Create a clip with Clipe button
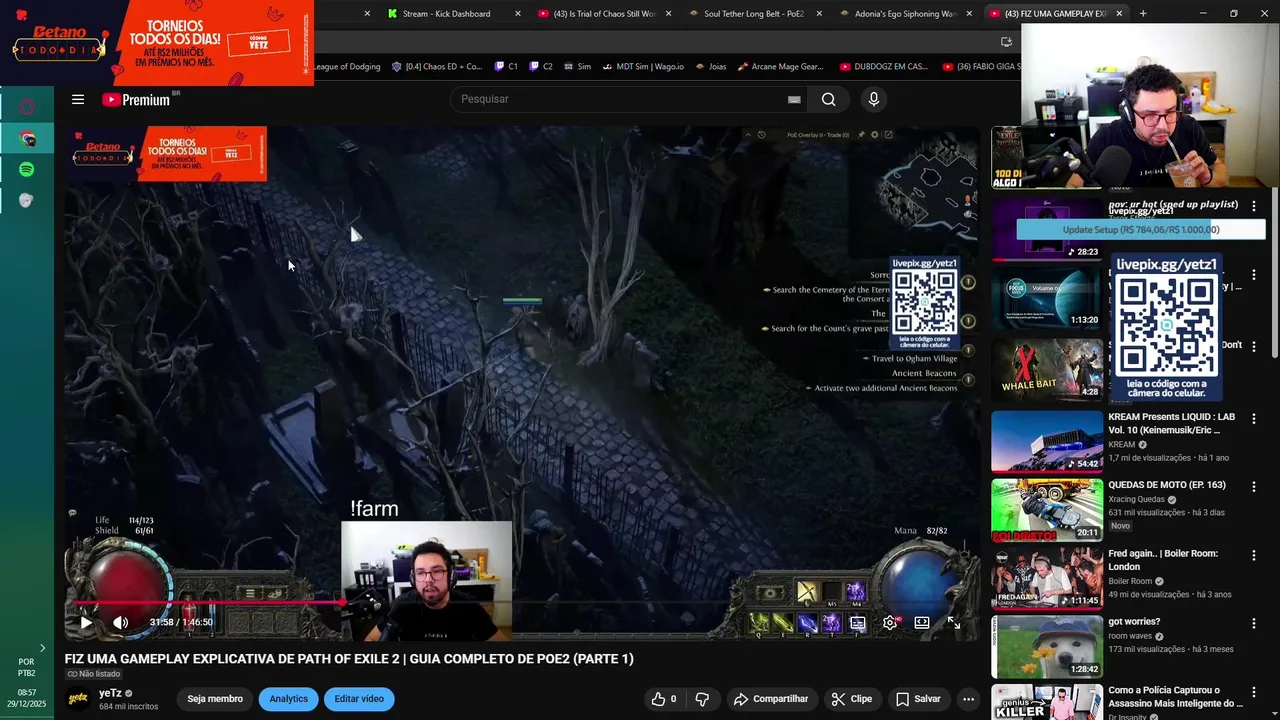Screen dimensions: 1280x720 (x=852, y=699)
